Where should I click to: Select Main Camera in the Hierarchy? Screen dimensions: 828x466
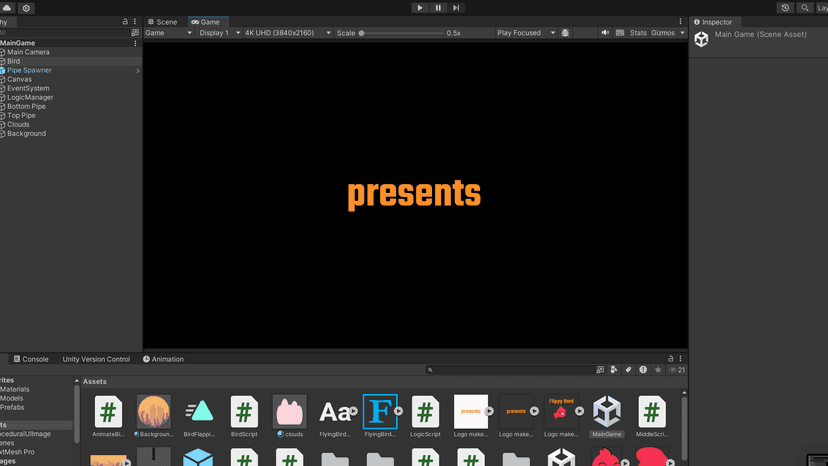(x=28, y=52)
